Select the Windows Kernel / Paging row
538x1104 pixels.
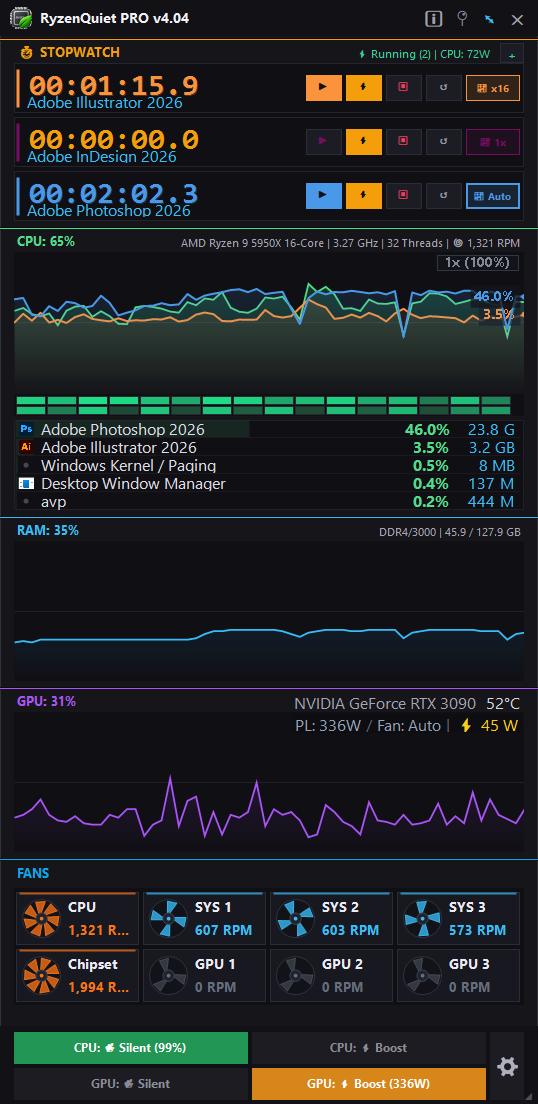(268, 465)
